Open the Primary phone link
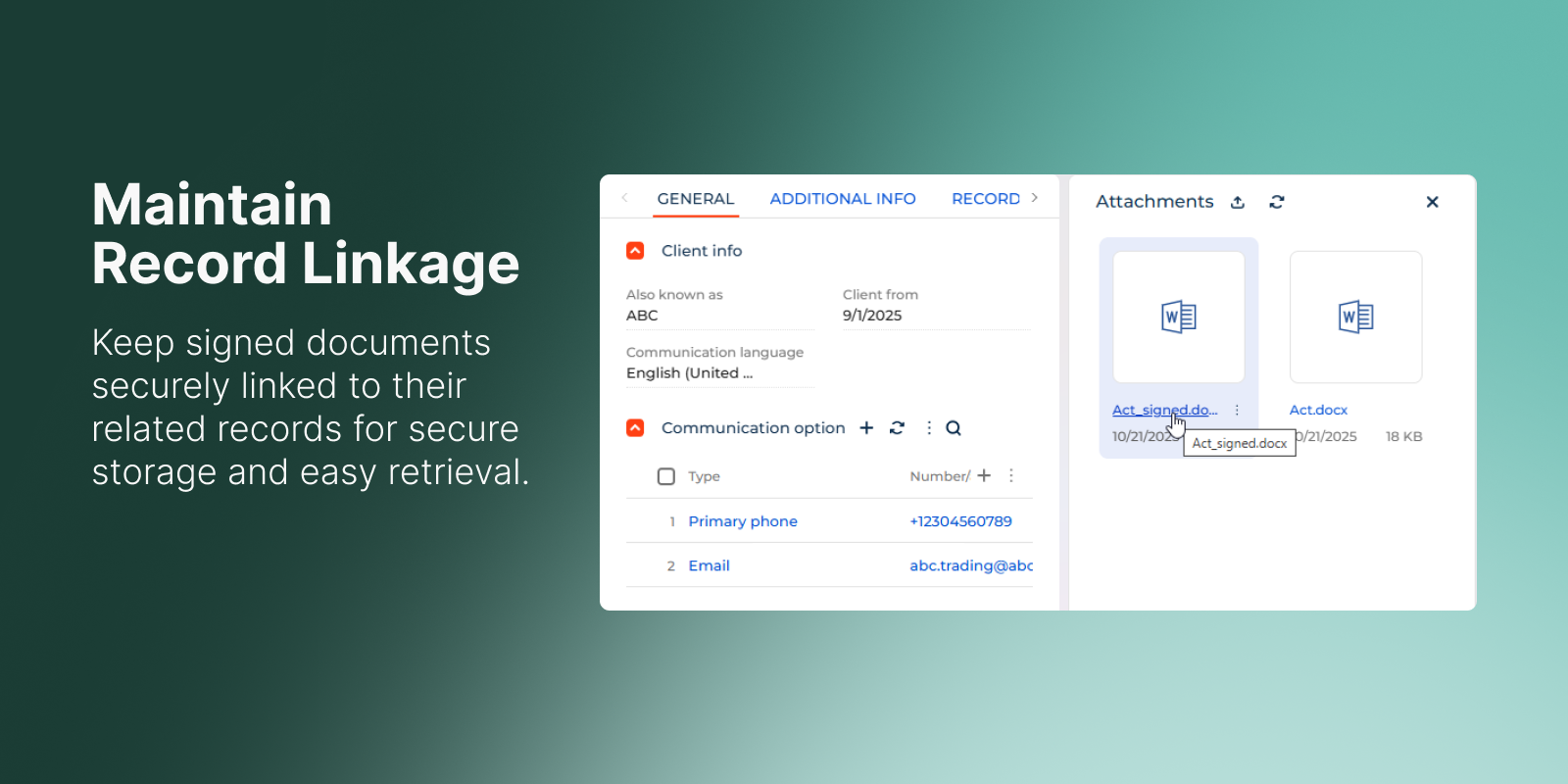1568x784 pixels. [742, 521]
